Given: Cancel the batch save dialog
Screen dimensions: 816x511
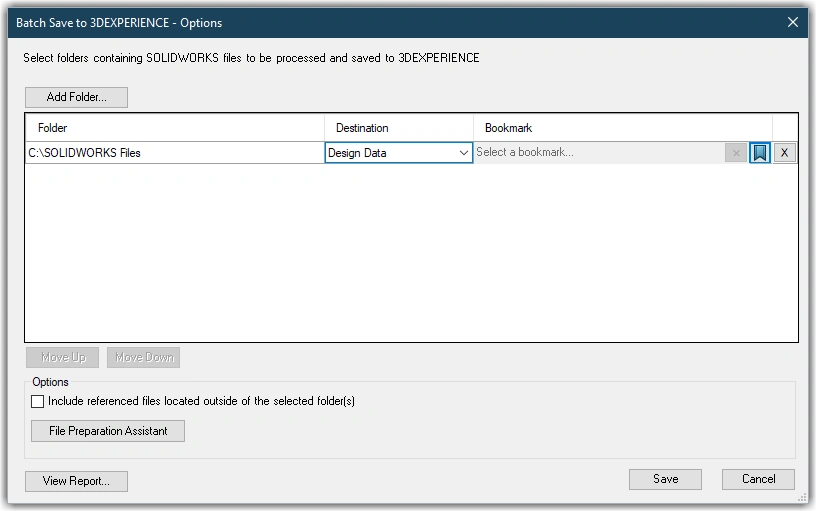Looking at the screenshot, I should tap(758, 479).
